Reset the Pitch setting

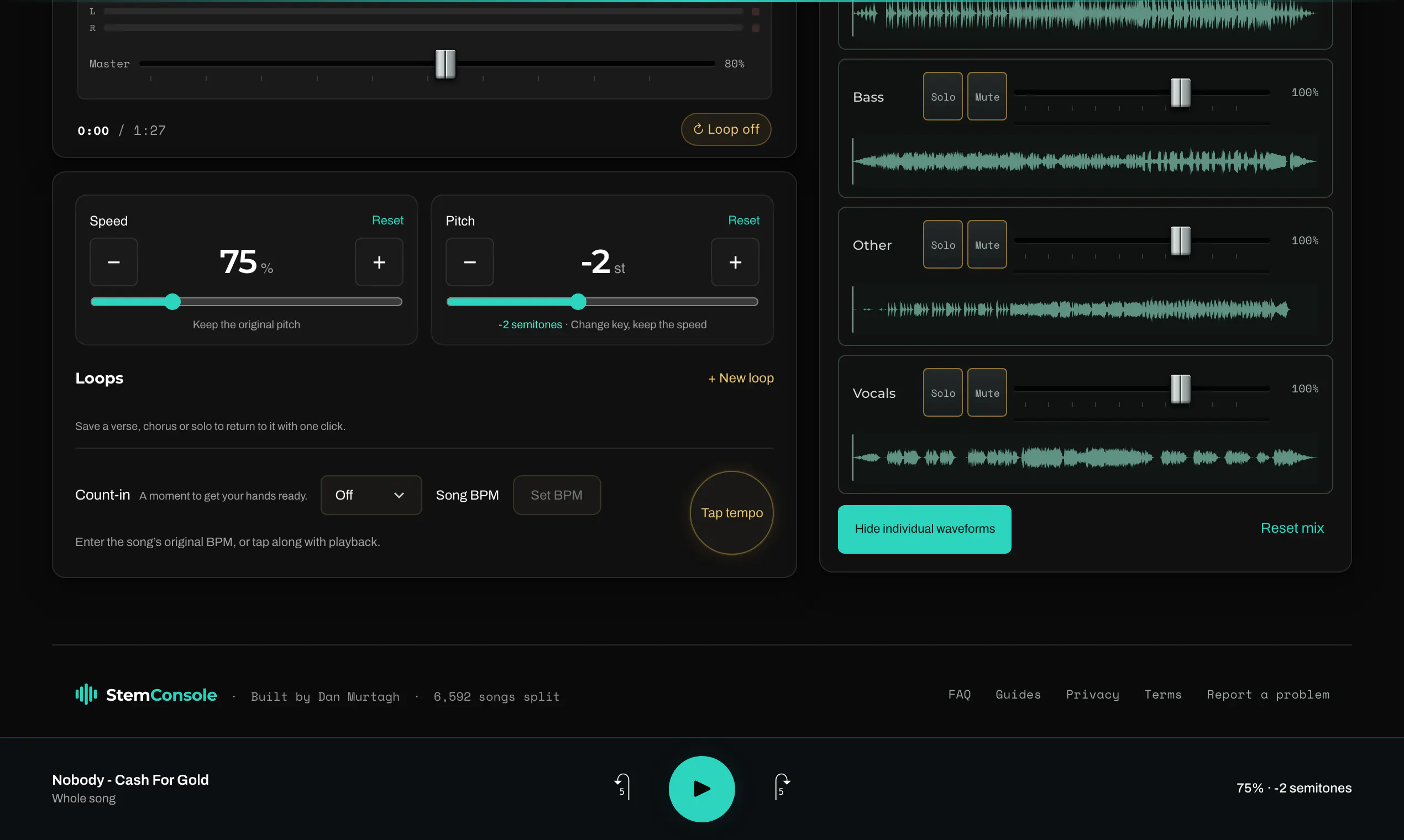[744, 220]
